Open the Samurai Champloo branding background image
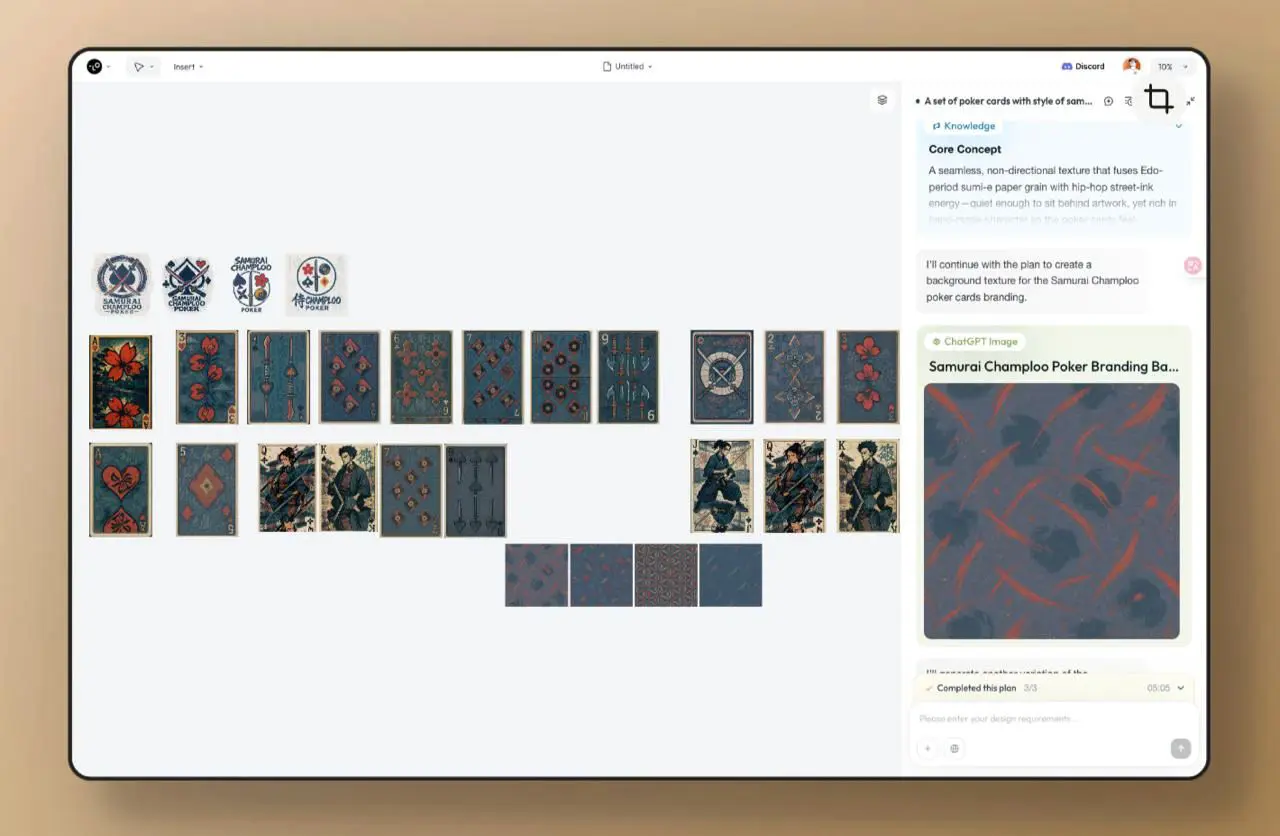The height and width of the screenshot is (836, 1280). [1051, 511]
